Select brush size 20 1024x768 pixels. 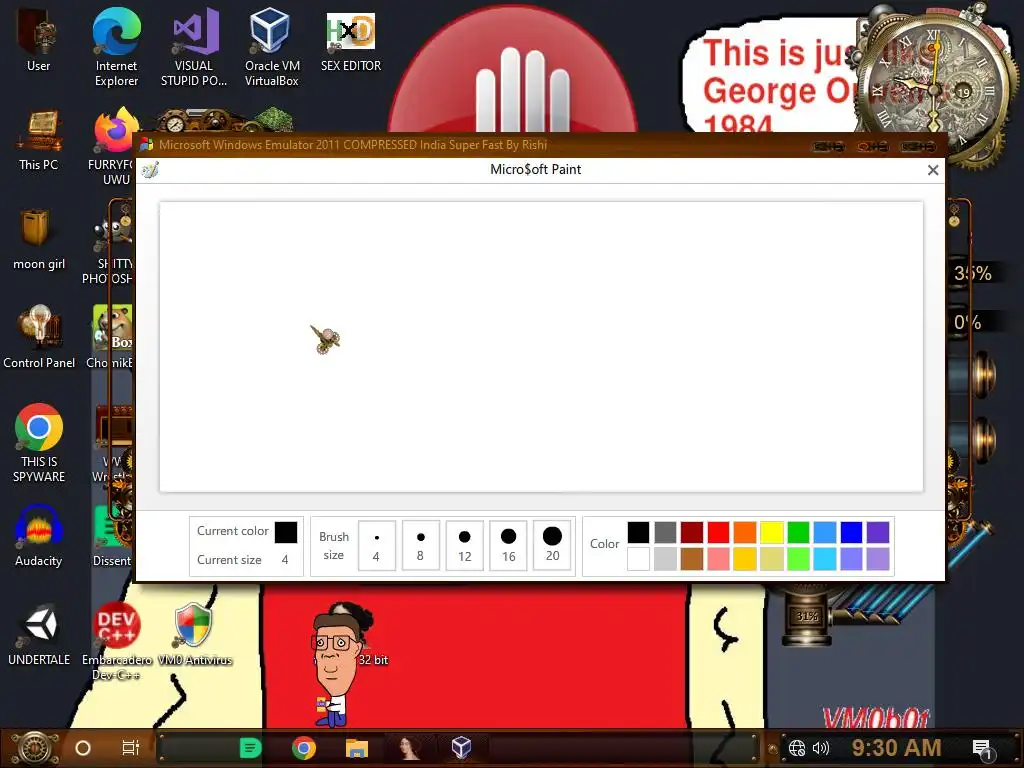552,545
